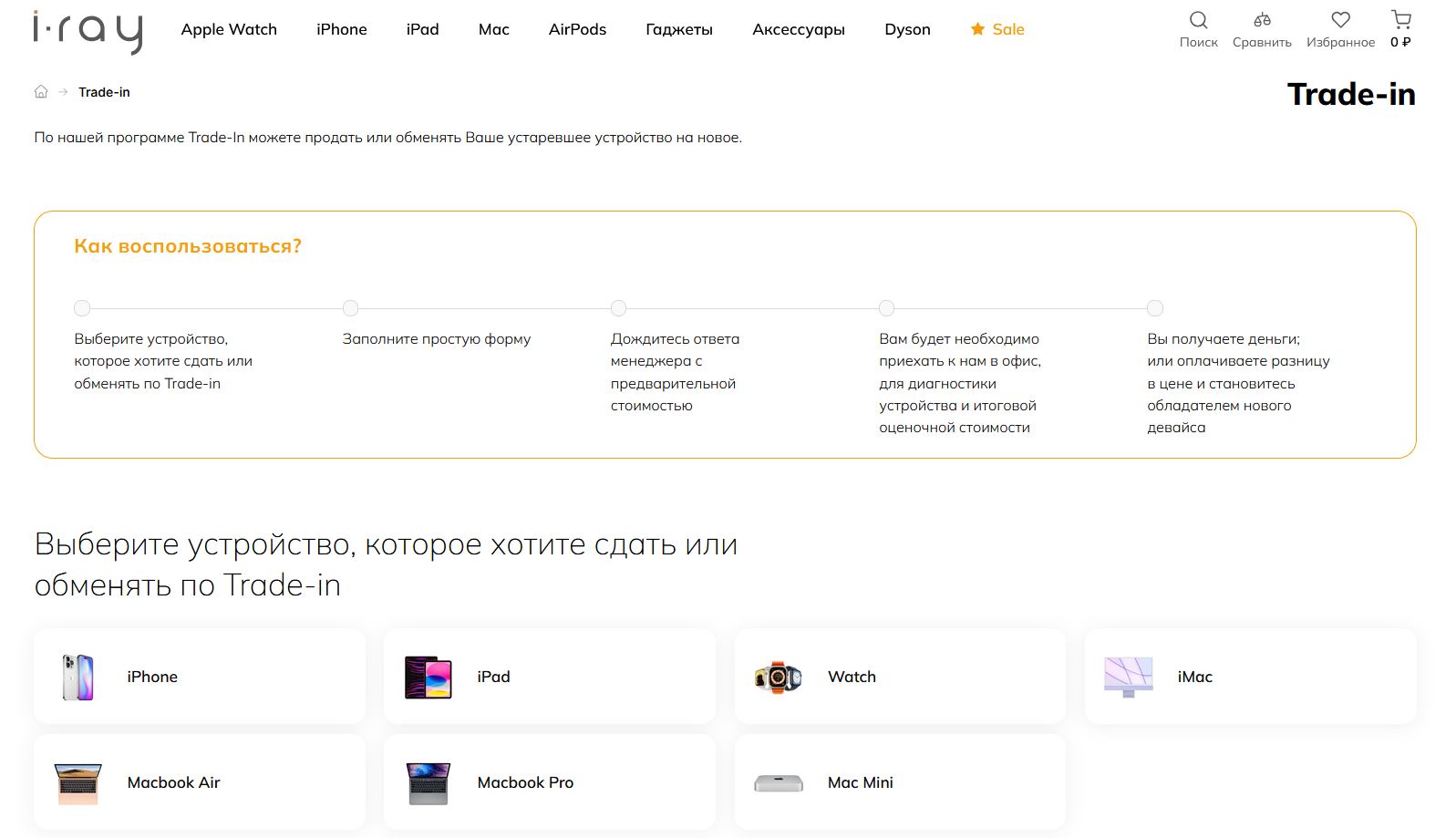Click the 'Дождитесь ответа менеджера' step text
Screen dimensions: 1456x838
pyautogui.click(x=675, y=372)
